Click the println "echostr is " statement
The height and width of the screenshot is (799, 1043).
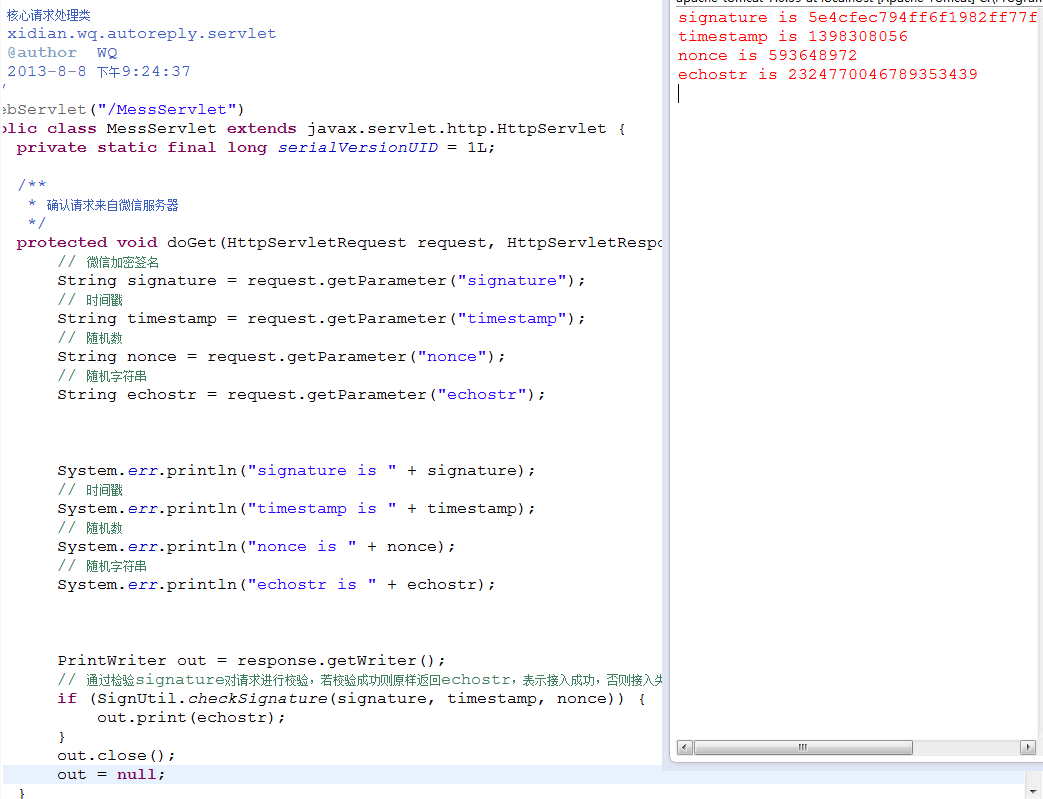[276, 585]
